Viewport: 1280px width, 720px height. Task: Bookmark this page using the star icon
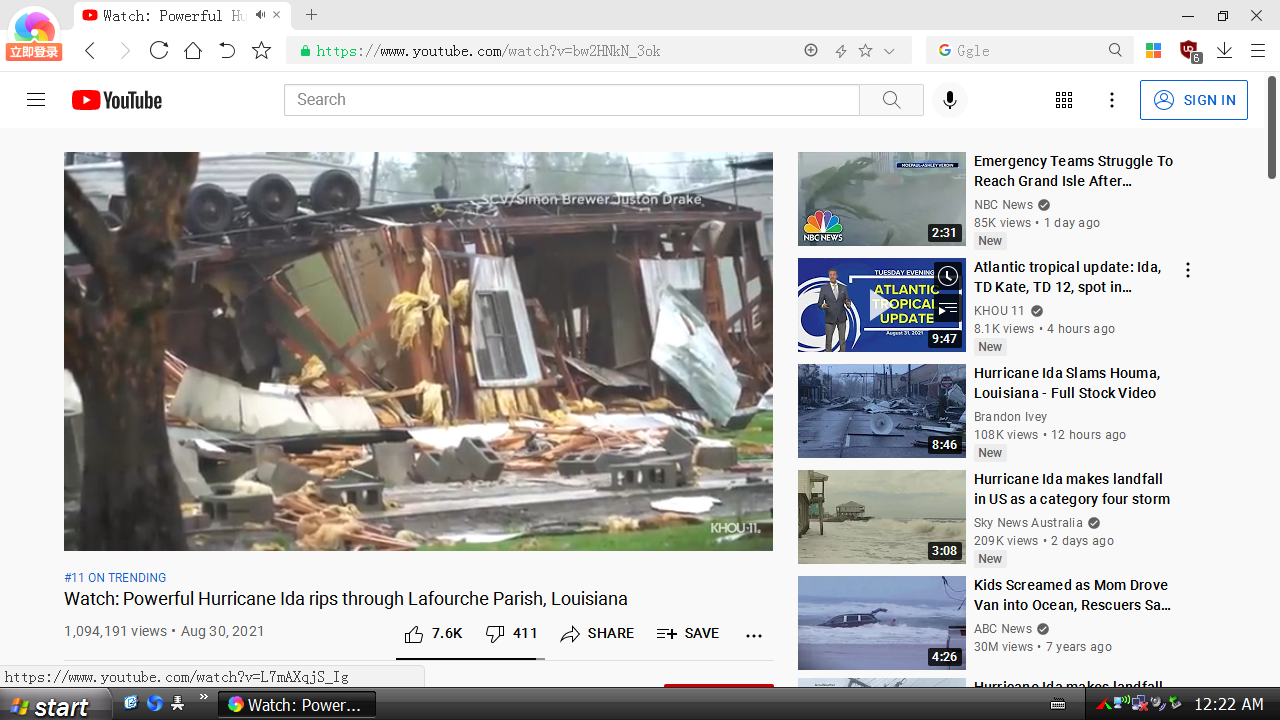[x=262, y=50]
